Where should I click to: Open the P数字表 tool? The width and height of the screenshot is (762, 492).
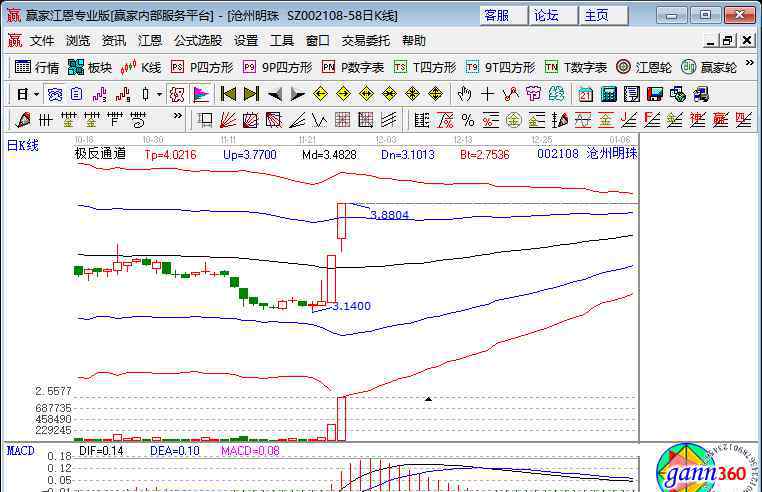(353, 67)
